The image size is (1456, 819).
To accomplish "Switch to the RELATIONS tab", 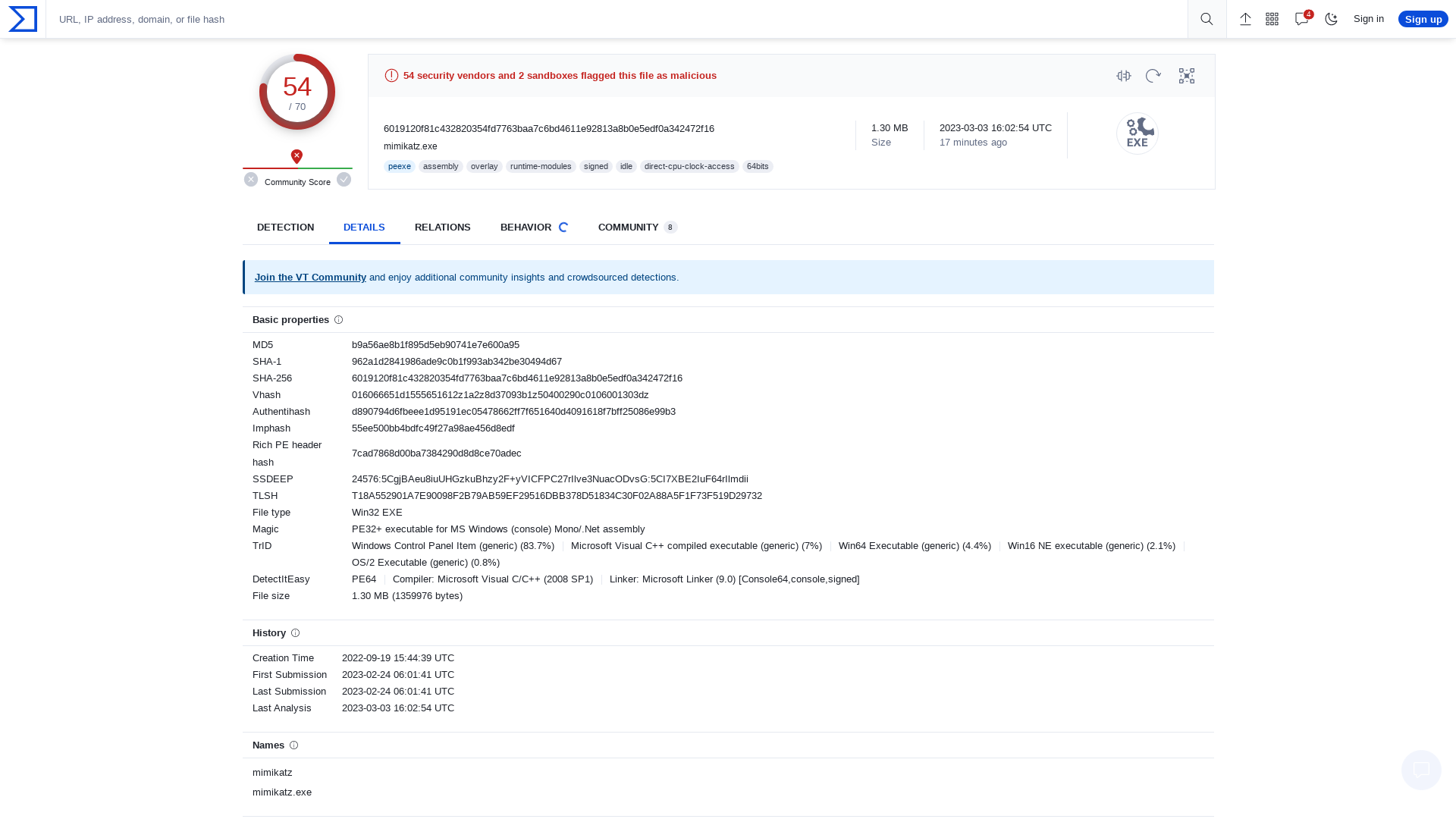I will click(x=442, y=226).
